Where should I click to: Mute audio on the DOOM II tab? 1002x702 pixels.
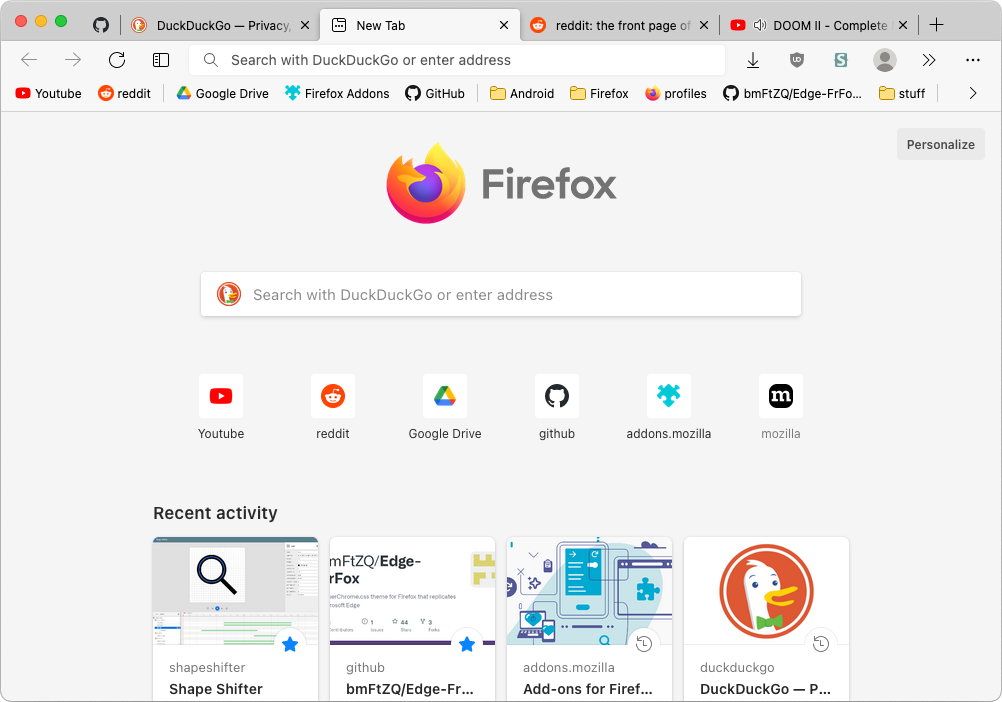coord(760,25)
